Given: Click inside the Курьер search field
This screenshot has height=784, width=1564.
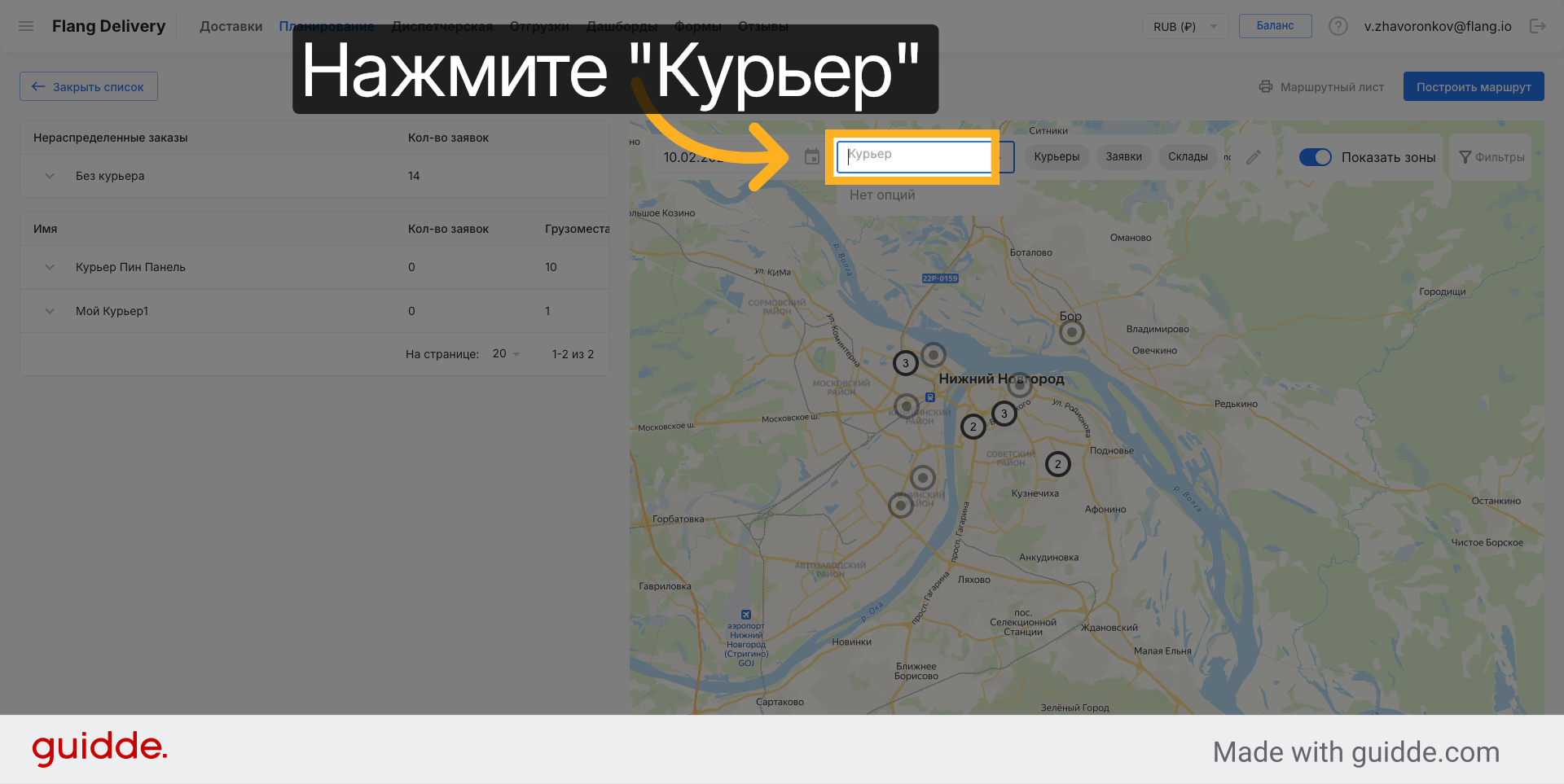Looking at the screenshot, I should click(912, 155).
